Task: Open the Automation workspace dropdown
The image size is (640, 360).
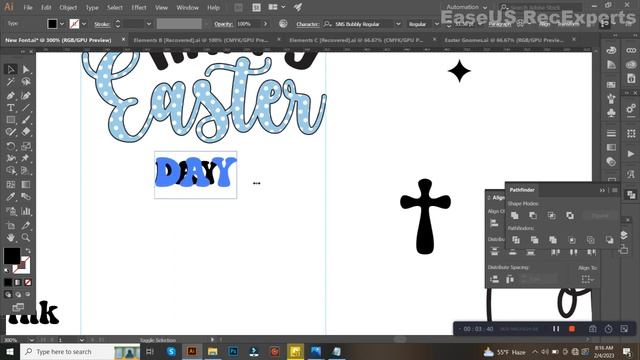Action: point(467,7)
